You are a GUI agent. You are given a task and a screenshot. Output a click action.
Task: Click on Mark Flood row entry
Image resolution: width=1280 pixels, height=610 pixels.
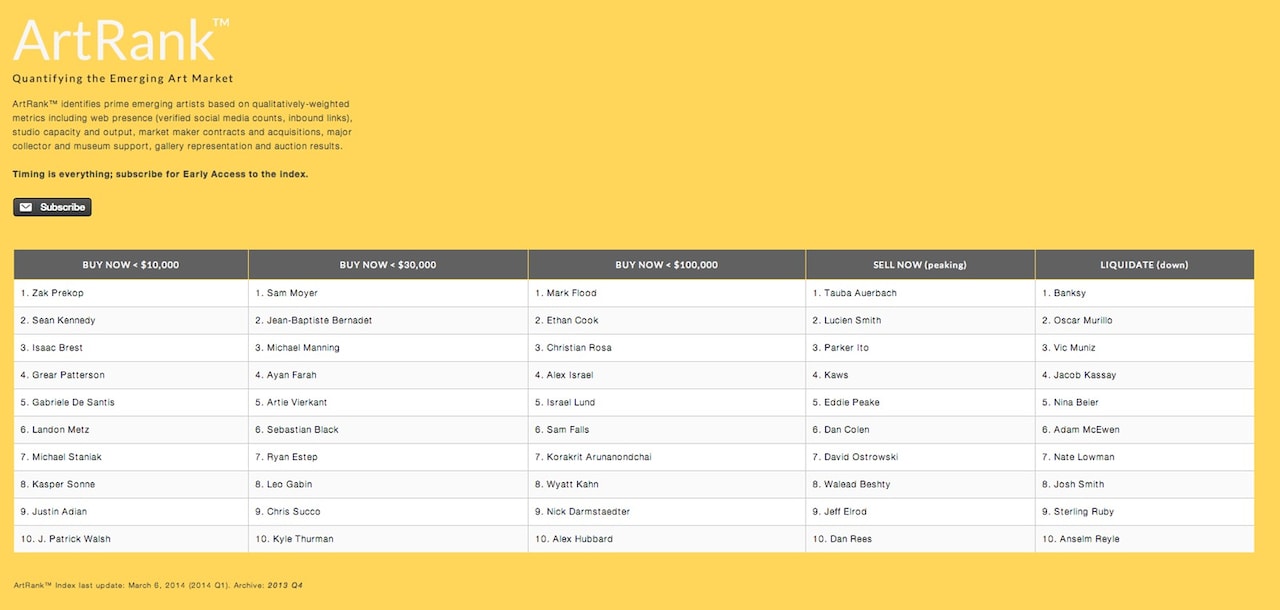pos(571,293)
